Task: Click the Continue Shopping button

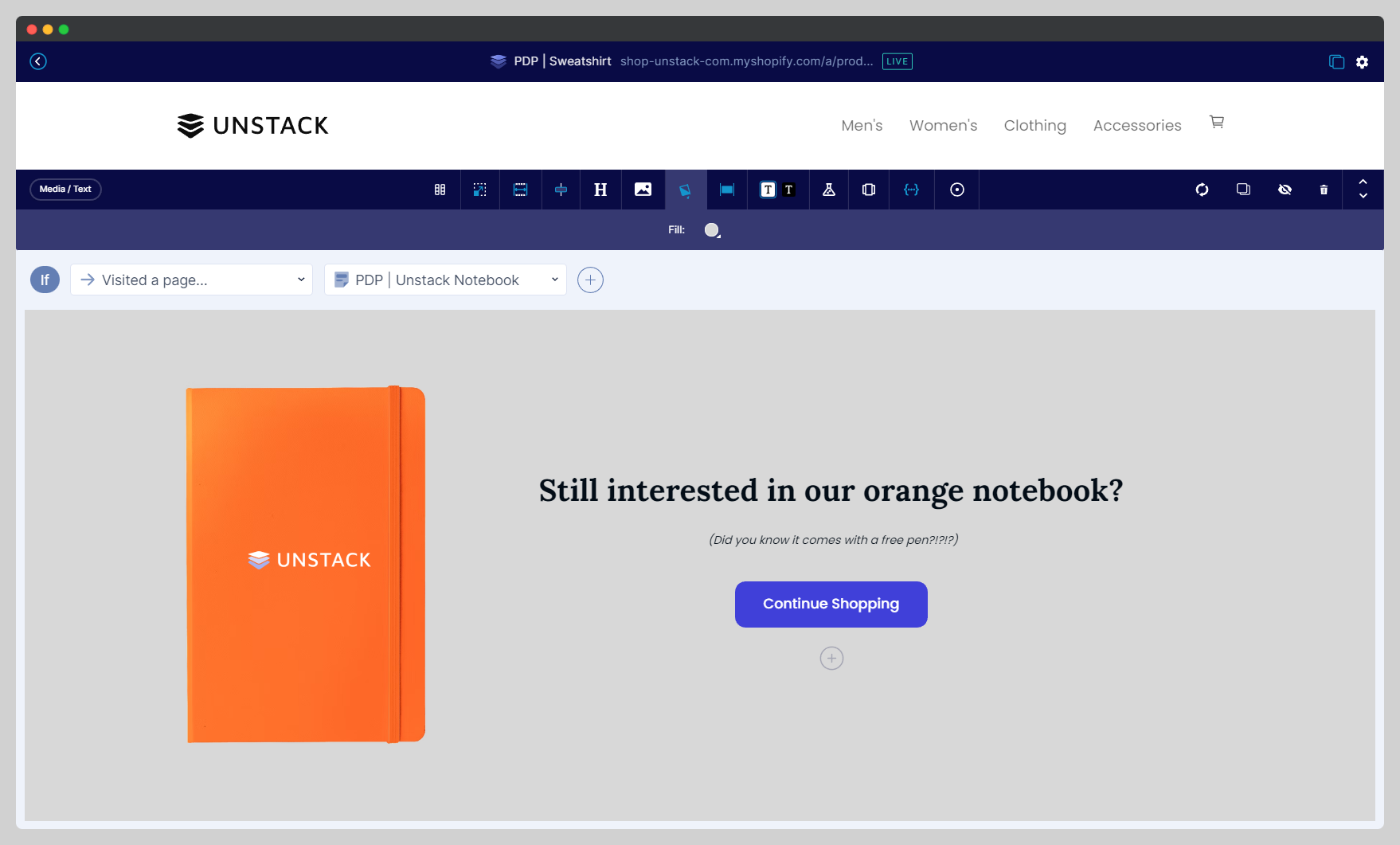Action: (831, 604)
